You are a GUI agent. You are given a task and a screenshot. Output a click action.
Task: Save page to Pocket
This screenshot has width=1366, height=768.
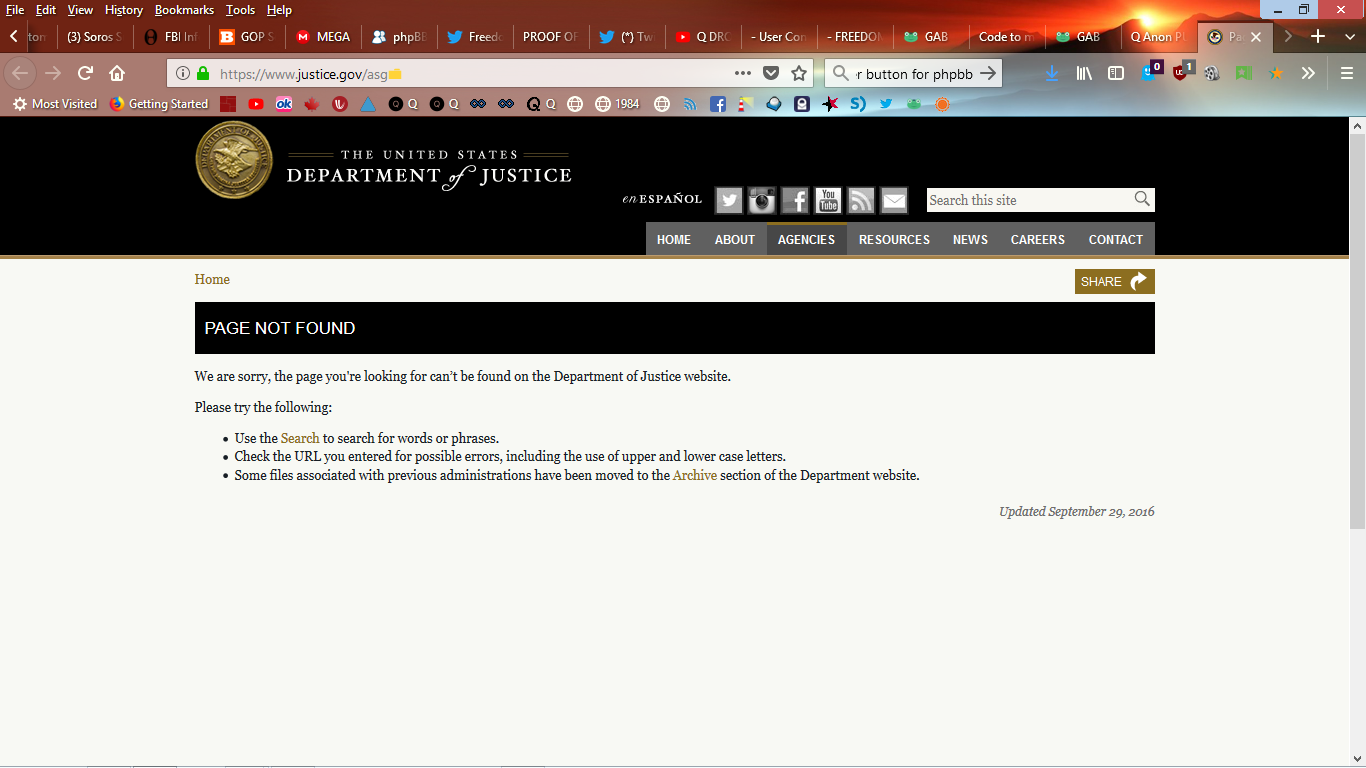771,73
